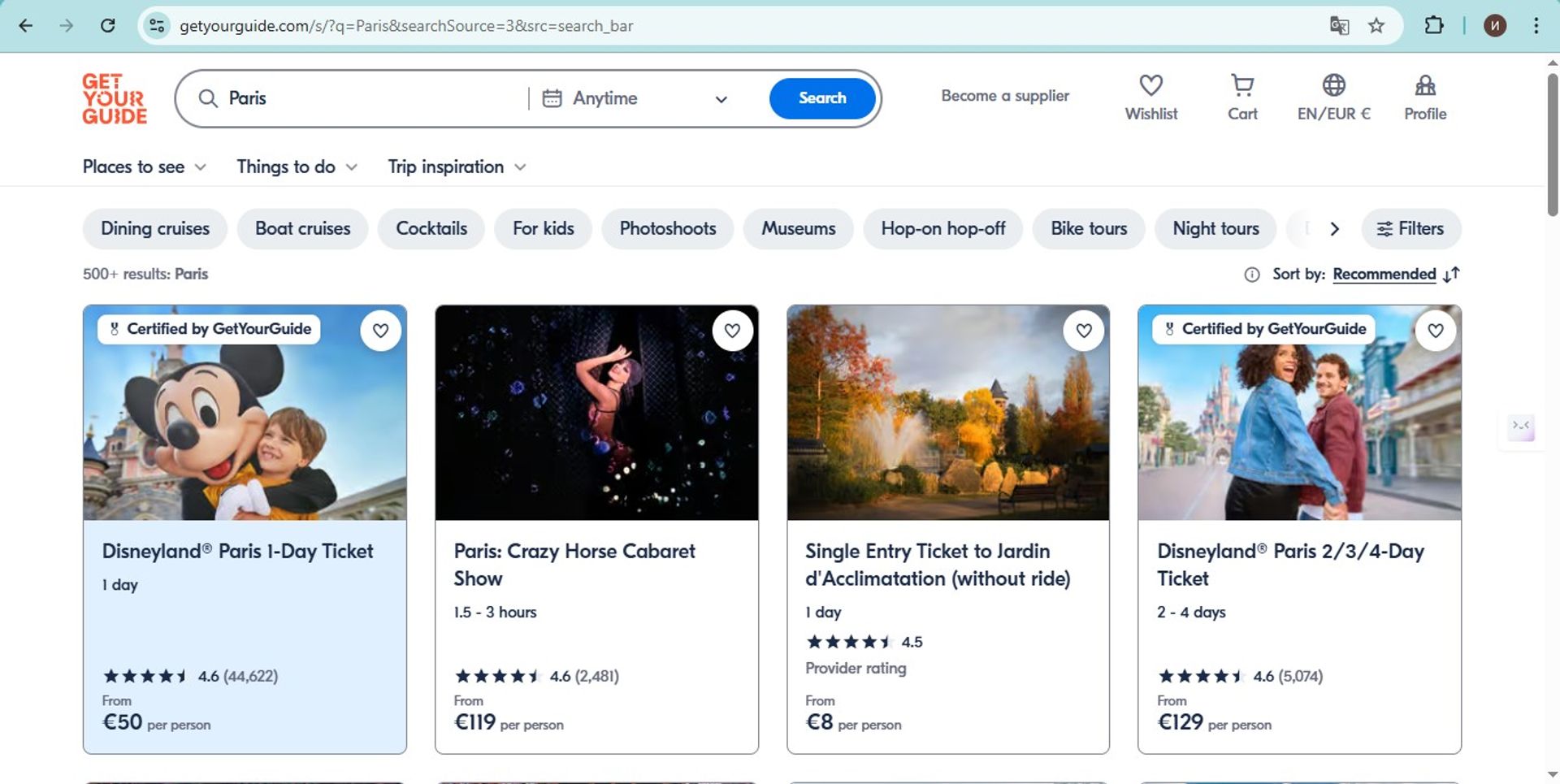The height and width of the screenshot is (784, 1560).
Task: Save Jardin d'Acclimatation ticket to wishlist
Action: 1084,331
